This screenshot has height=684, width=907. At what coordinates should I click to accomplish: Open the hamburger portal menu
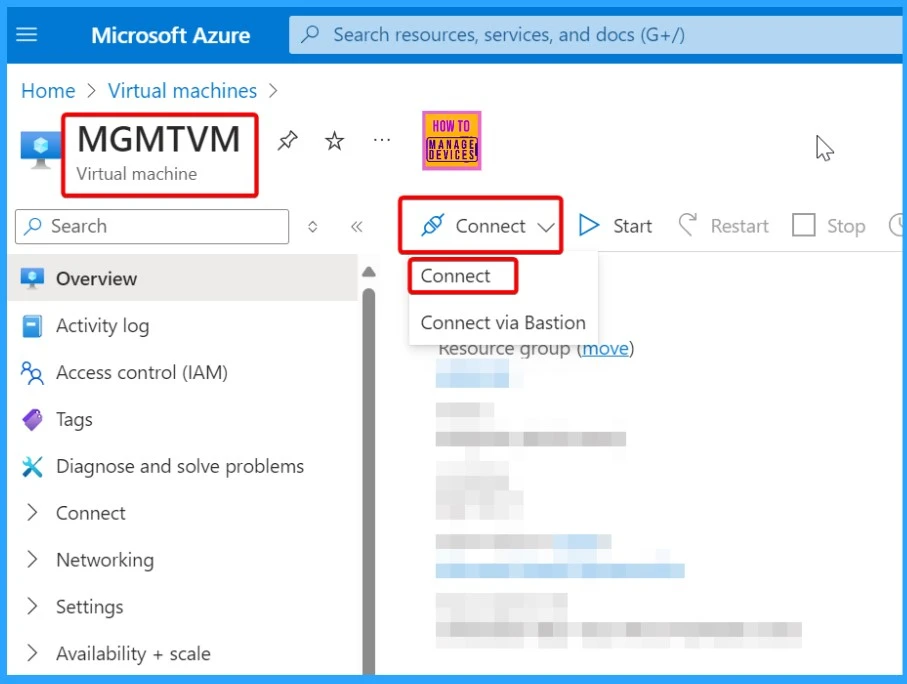point(27,35)
